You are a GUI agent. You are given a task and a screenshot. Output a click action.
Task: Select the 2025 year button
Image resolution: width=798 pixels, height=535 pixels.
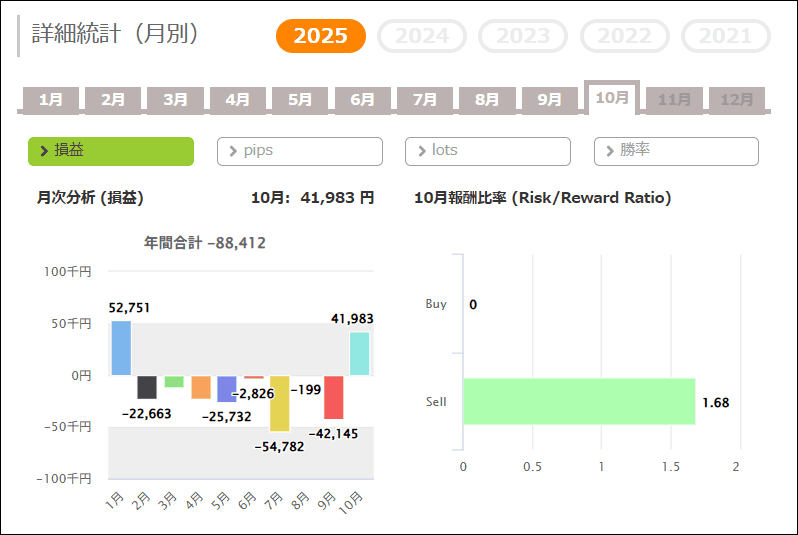click(x=321, y=36)
